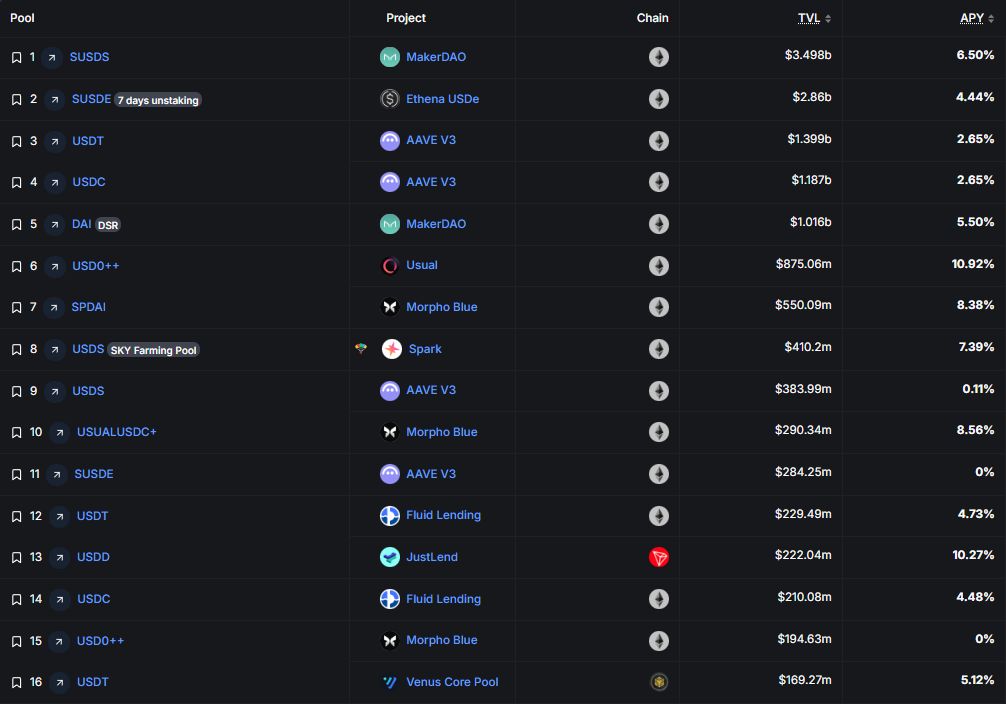Click the Spark project logo icon

pyautogui.click(x=392, y=349)
